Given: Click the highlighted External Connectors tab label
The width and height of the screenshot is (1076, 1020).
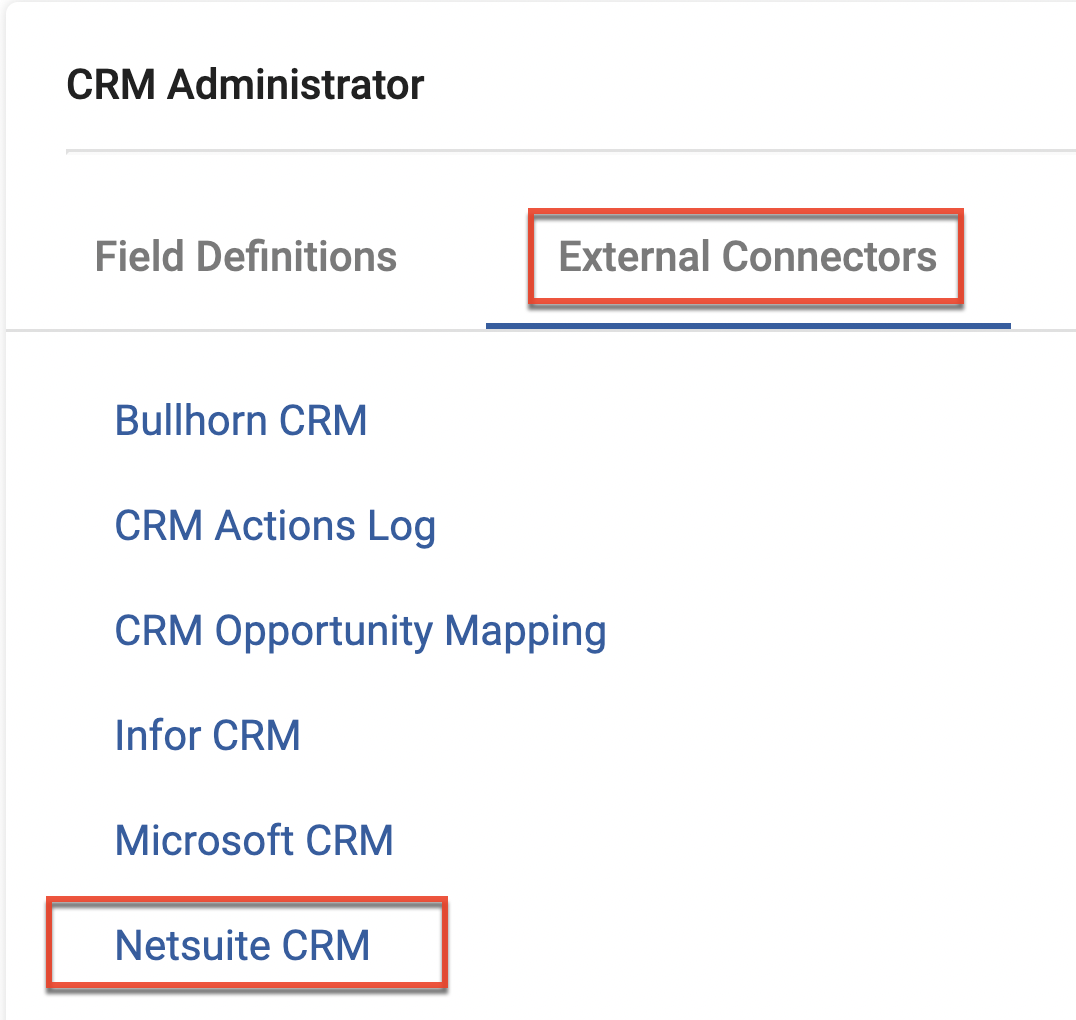Looking at the screenshot, I should [x=747, y=257].
